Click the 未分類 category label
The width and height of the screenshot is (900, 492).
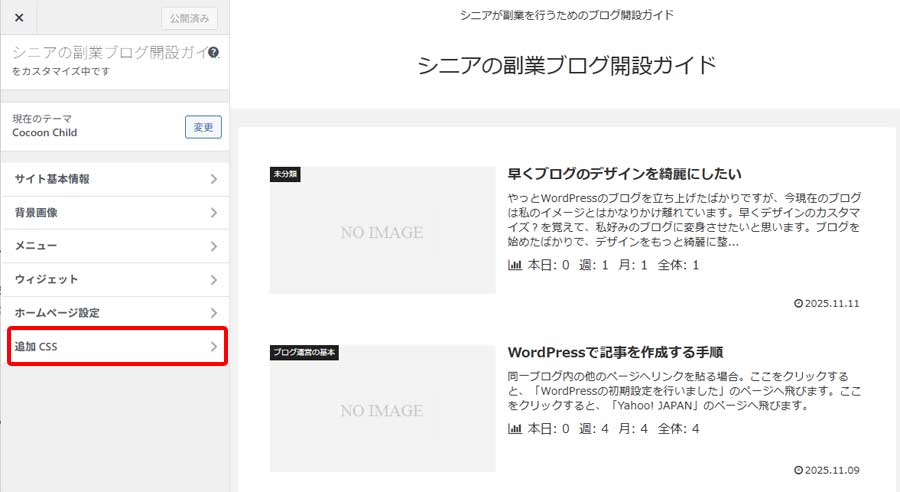[x=285, y=174]
